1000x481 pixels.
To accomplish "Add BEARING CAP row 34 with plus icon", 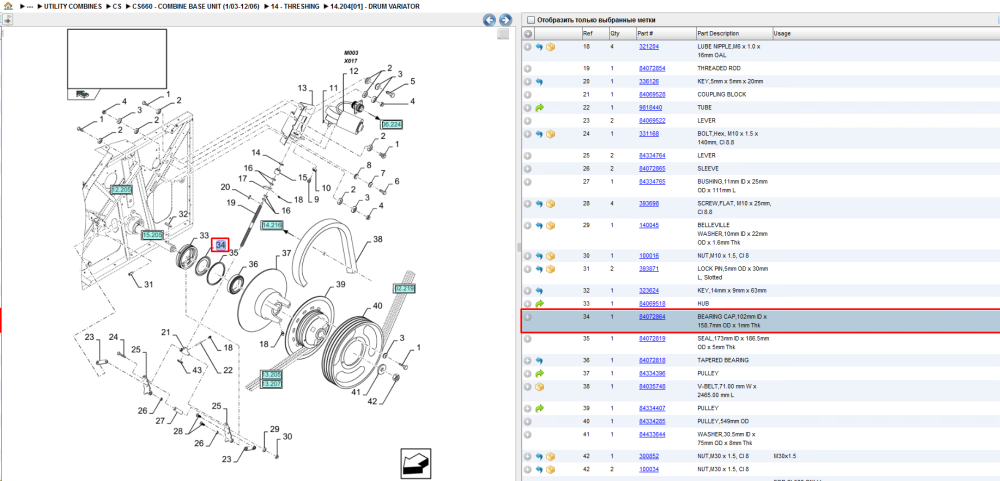I will click(x=528, y=317).
